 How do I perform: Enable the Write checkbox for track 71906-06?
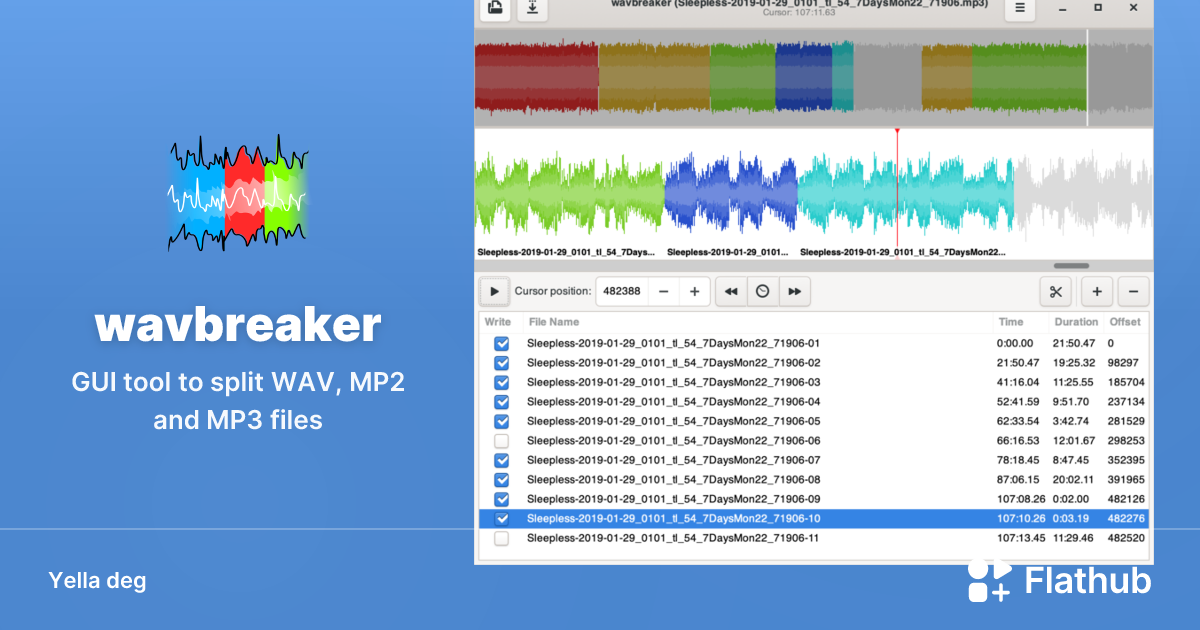pos(501,440)
